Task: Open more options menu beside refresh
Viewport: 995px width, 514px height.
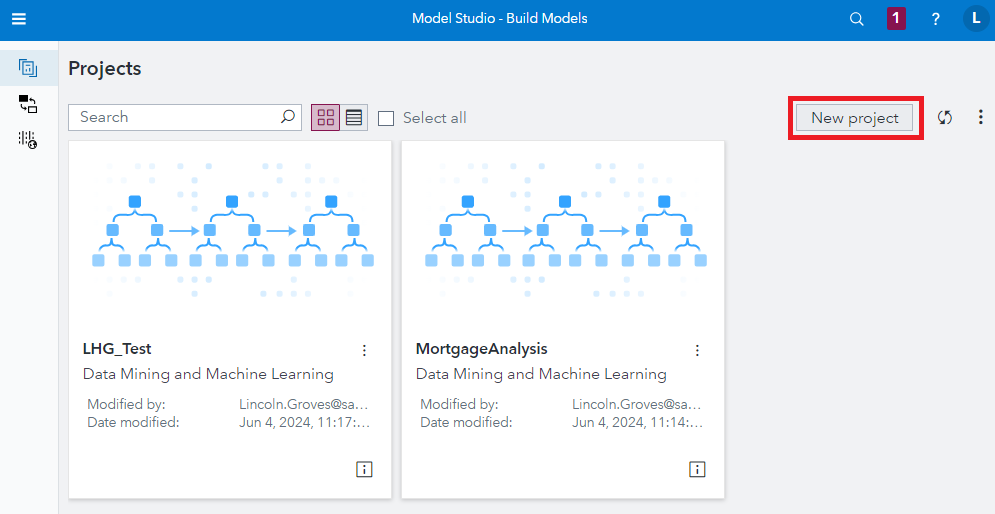Action: [980, 117]
